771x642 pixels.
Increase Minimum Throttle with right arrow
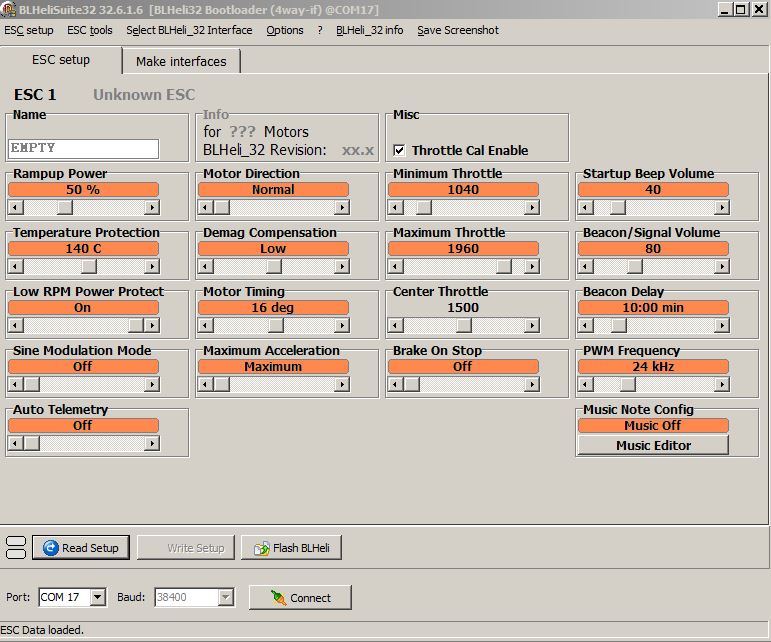point(532,207)
